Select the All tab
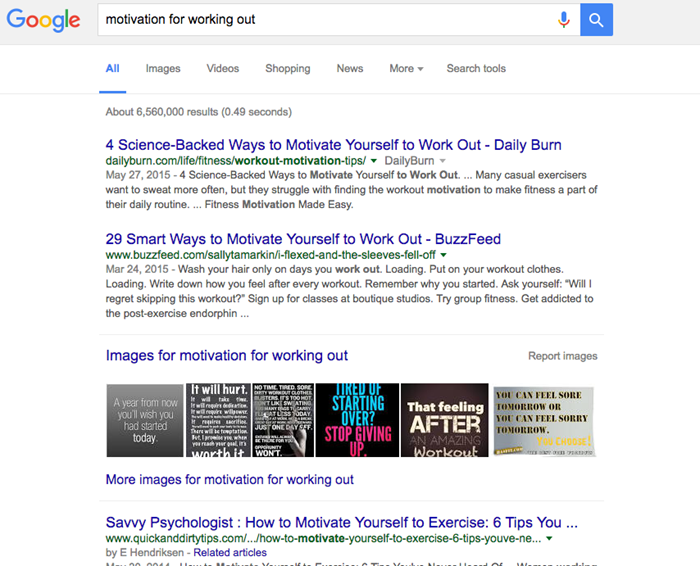 tap(112, 68)
